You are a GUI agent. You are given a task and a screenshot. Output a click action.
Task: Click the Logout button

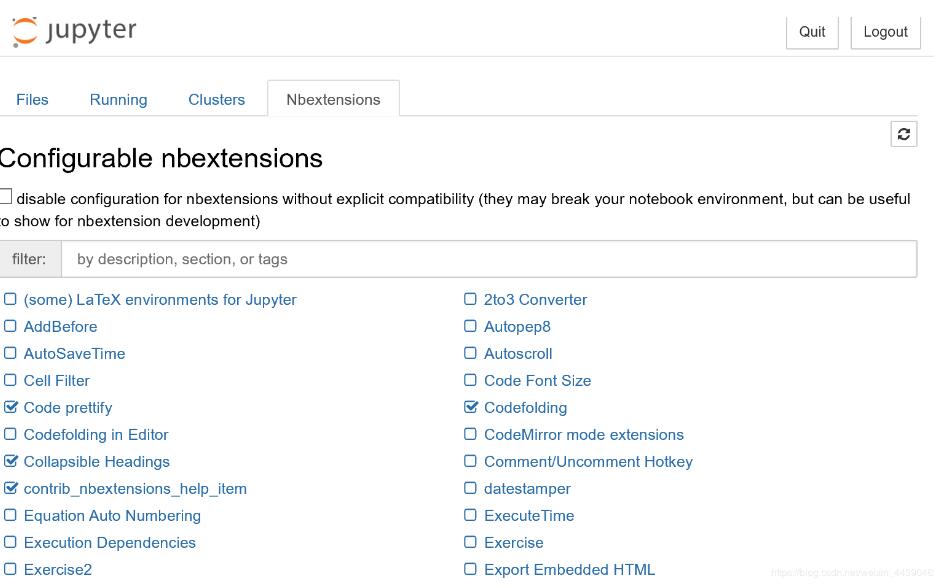click(x=885, y=31)
